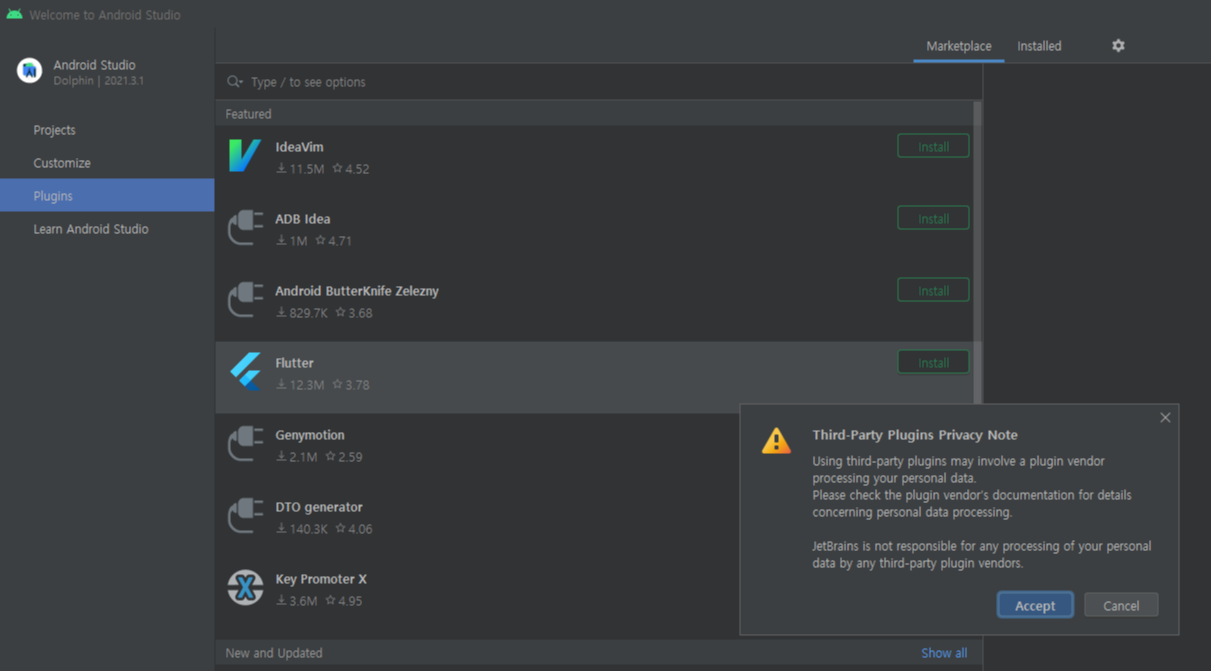The image size is (1211, 671).
Task: Click the Featured section header
Action: [x=248, y=114]
